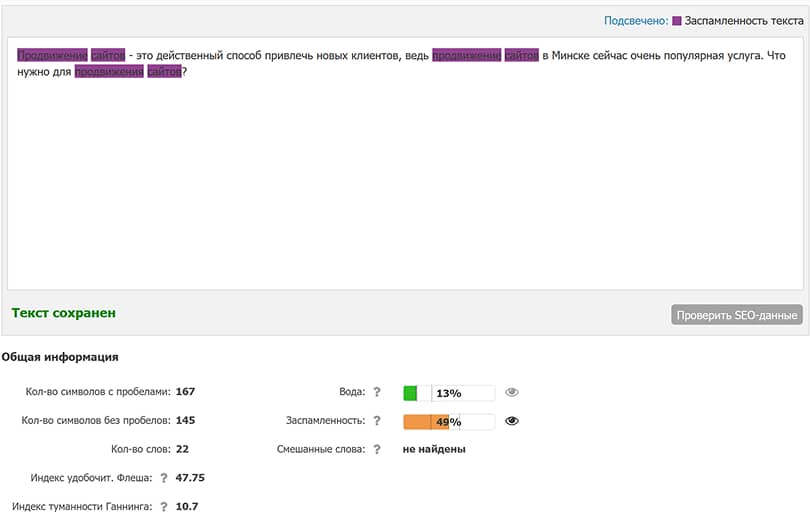Click the 'Подсвечено:' link

(636, 21)
